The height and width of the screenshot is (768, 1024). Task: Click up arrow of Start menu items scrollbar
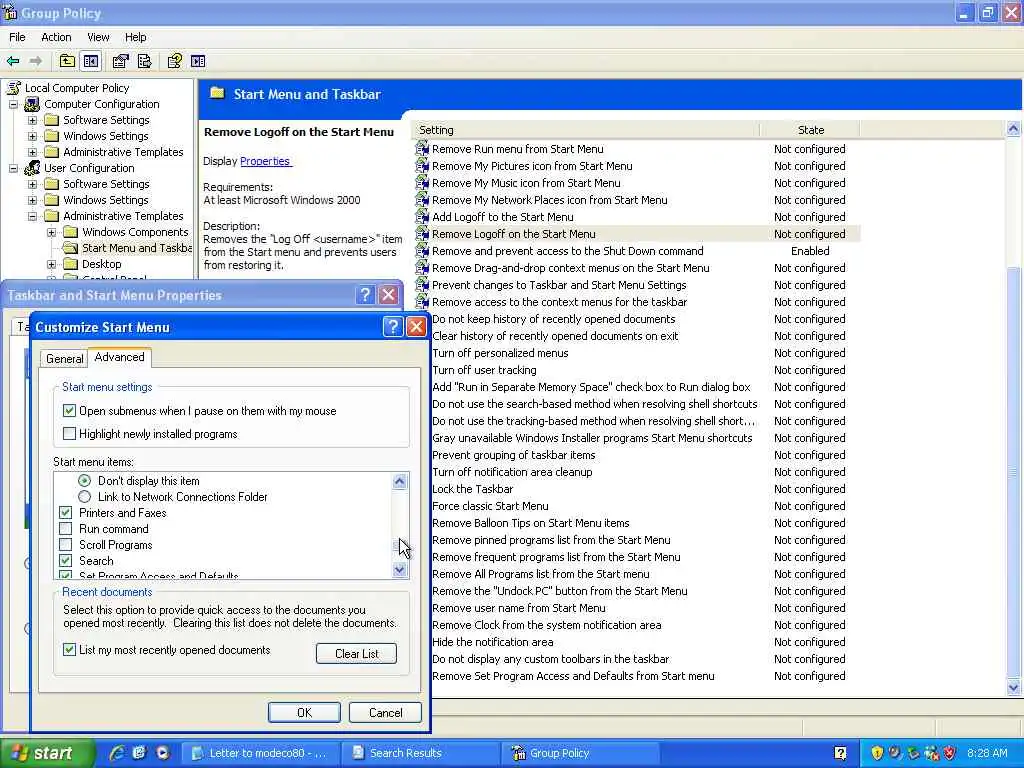[400, 482]
